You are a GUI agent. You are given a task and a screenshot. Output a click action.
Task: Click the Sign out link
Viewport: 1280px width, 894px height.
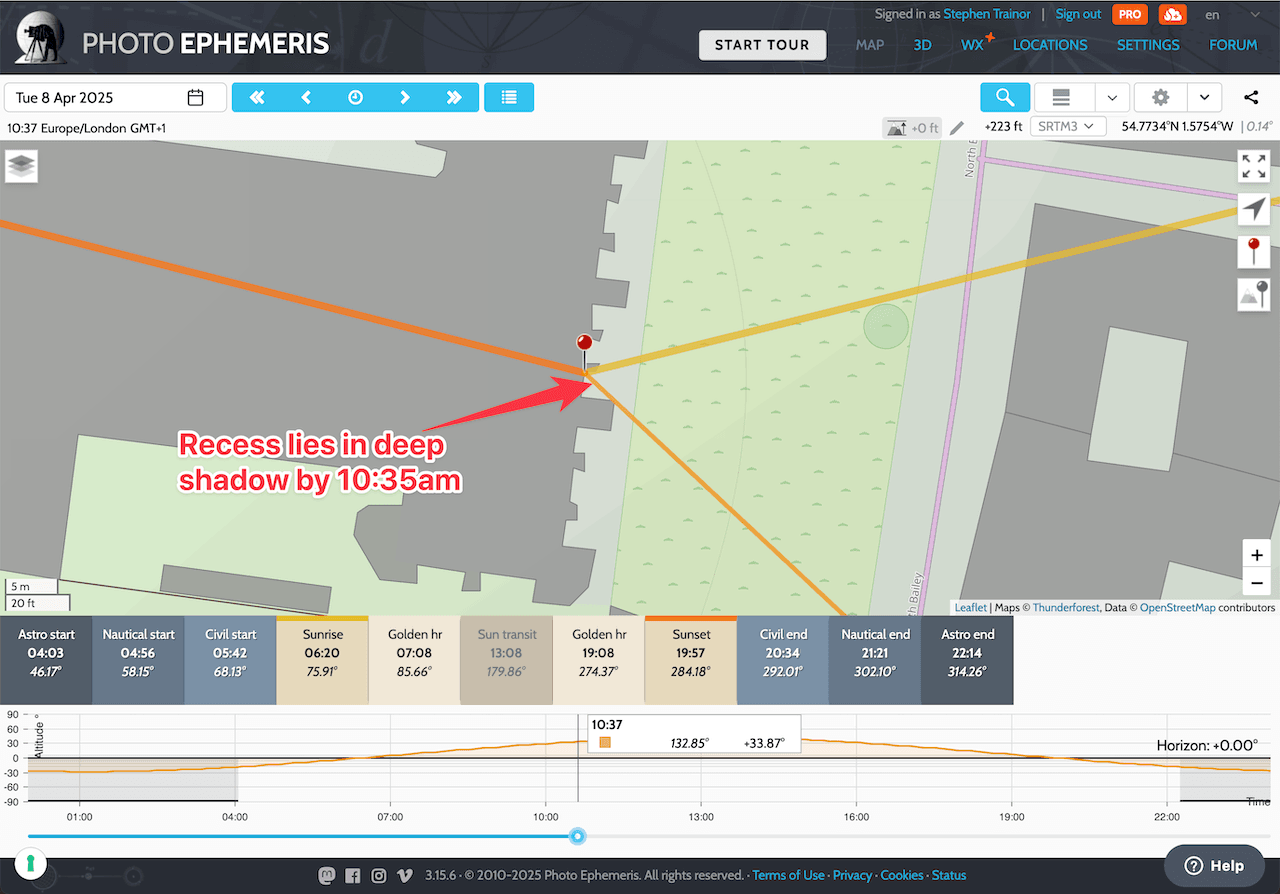(1078, 14)
